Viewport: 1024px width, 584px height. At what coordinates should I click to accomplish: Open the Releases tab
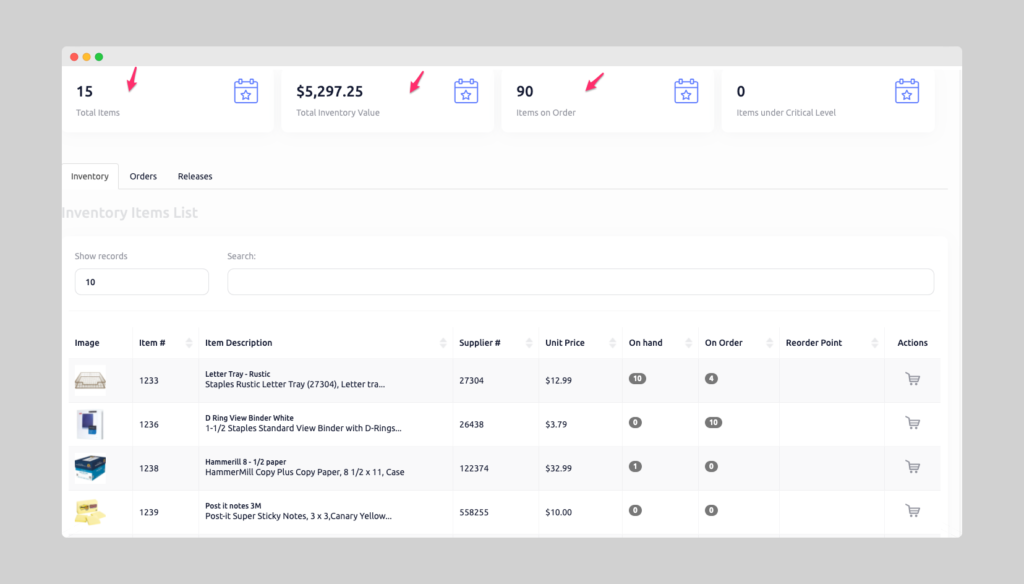(195, 177)
